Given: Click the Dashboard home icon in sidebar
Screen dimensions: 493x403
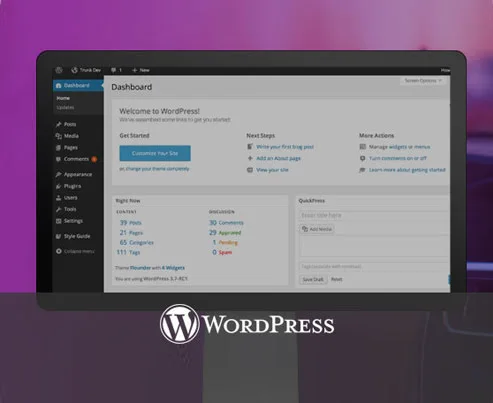Looking at the screenshot, I should coord(59,86).
